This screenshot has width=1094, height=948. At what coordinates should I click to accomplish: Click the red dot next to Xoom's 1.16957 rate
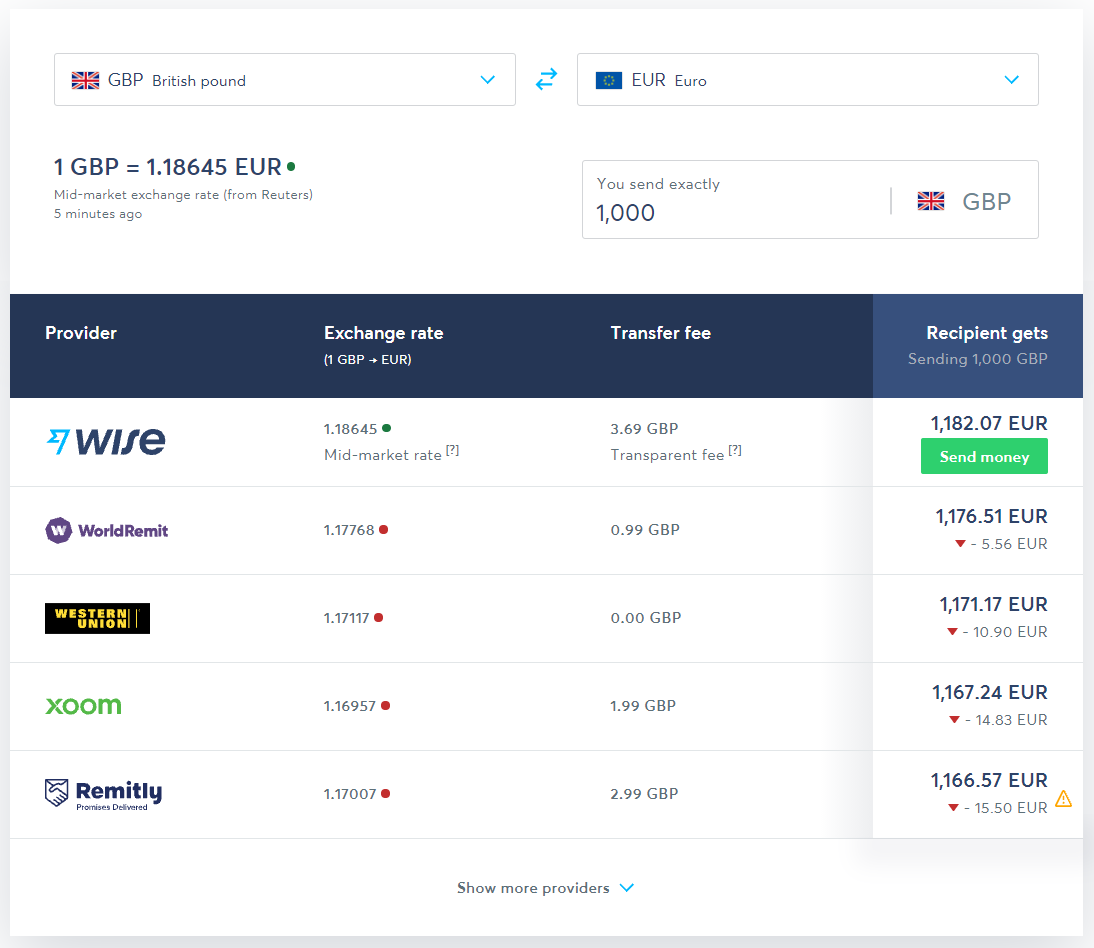click(385, 705)
